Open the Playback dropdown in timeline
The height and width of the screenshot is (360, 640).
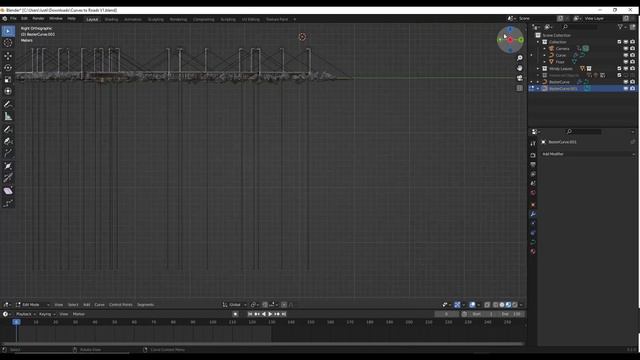[x=26, y=314]
